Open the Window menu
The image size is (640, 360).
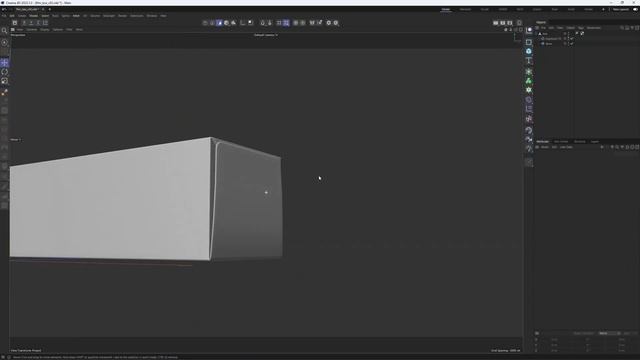152,16
